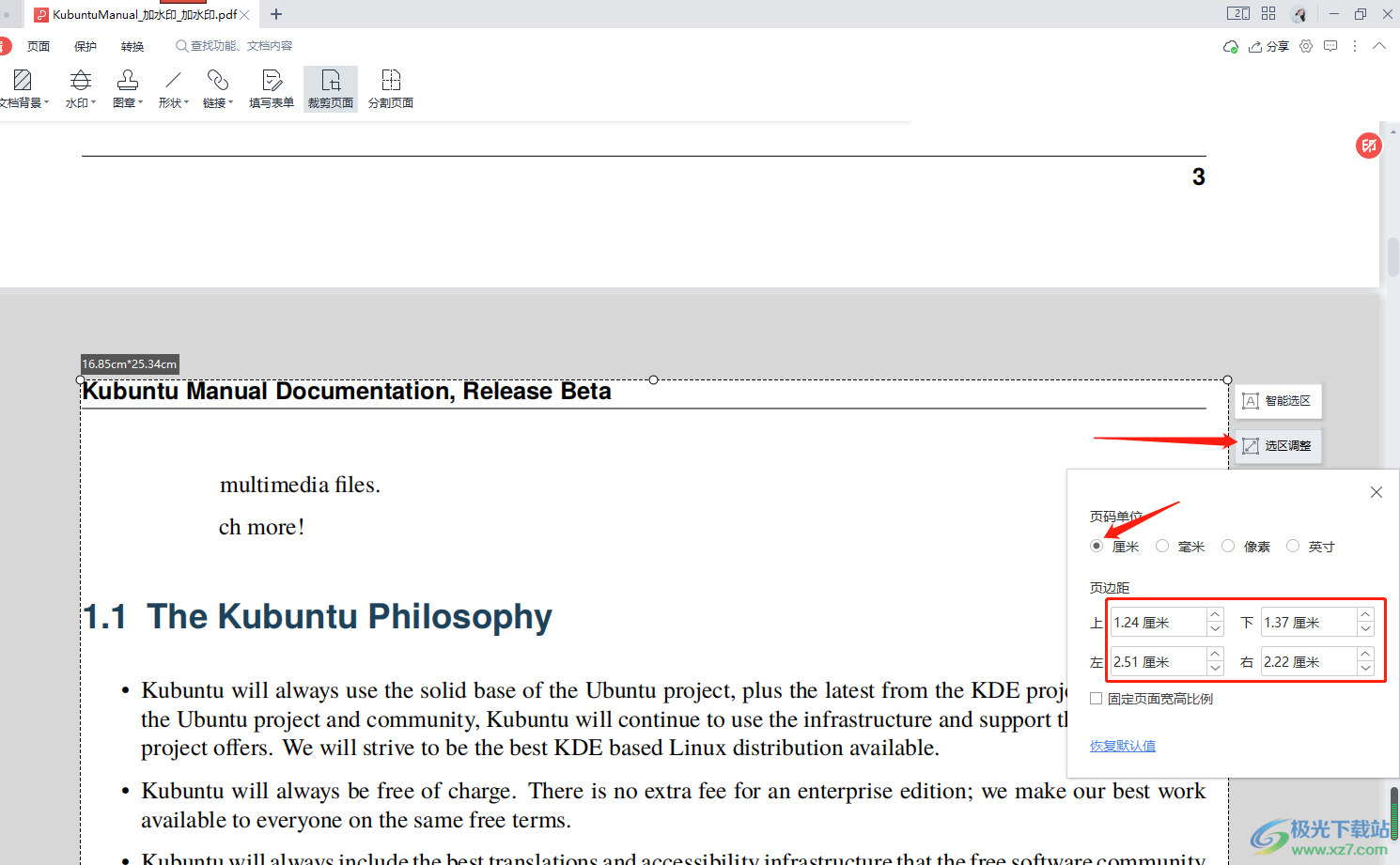Click the 右 right margin input field

pyautogui.click(x=1308, y=661)
